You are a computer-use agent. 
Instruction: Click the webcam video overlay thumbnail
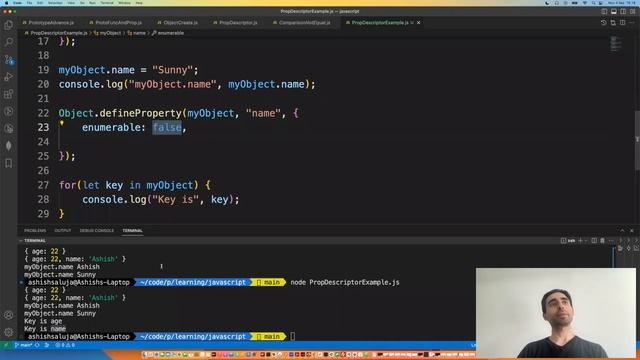556,313
